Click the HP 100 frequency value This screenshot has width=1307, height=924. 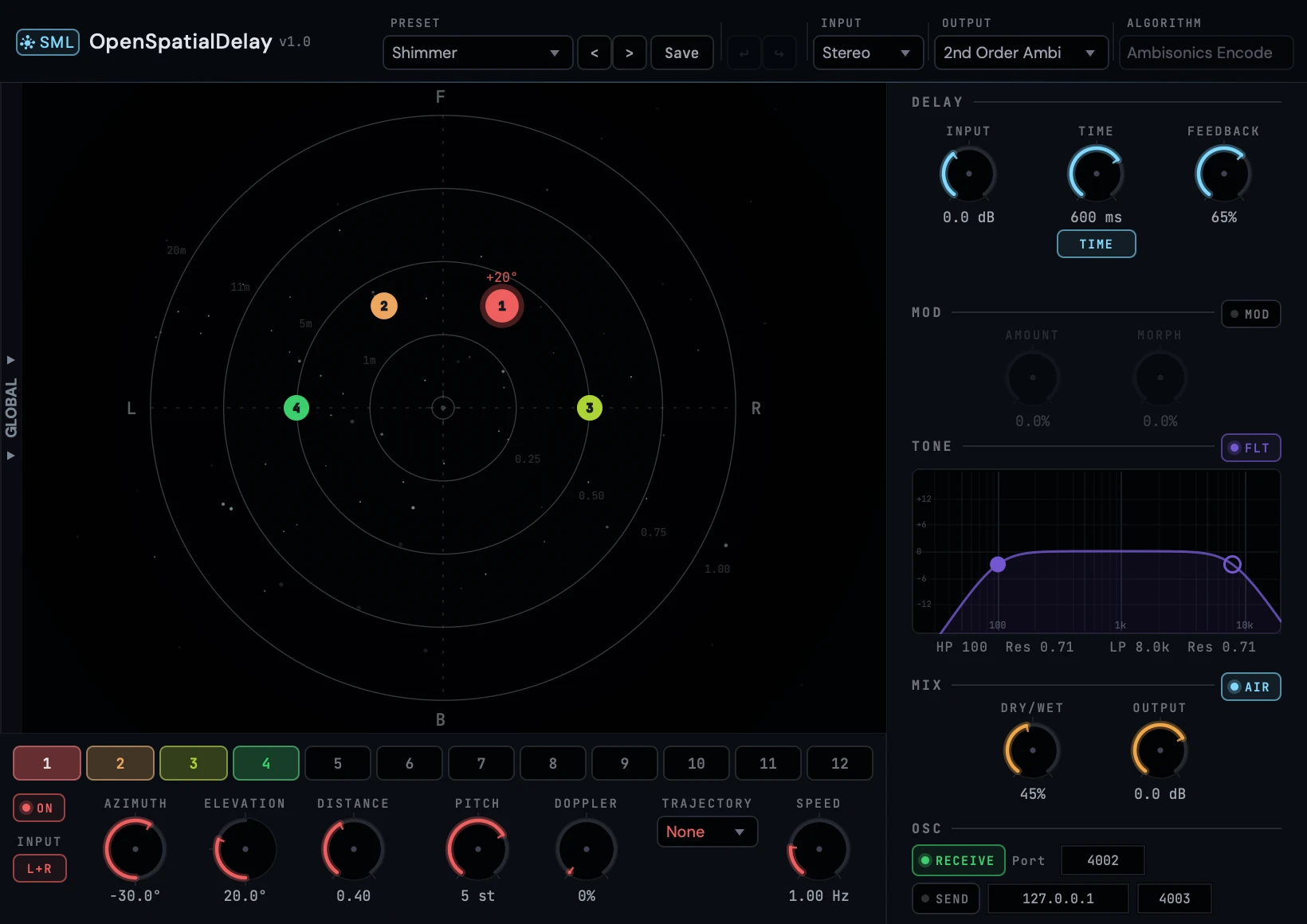(x=962, y=647)
